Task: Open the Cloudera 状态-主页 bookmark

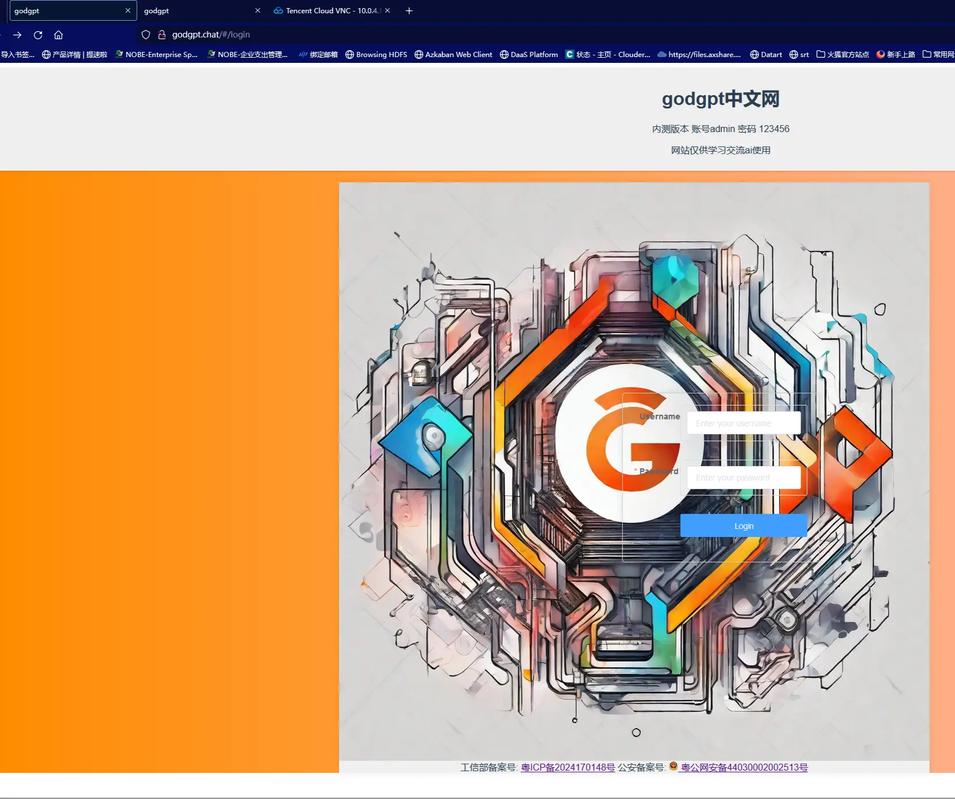Action: point(608,54)
